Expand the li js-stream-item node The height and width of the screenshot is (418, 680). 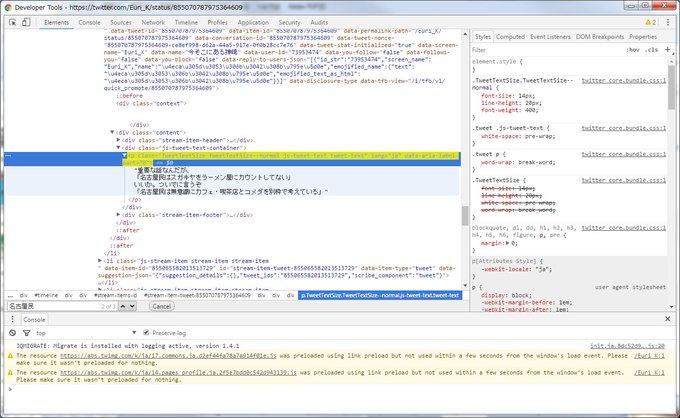(x=100, y=261)
